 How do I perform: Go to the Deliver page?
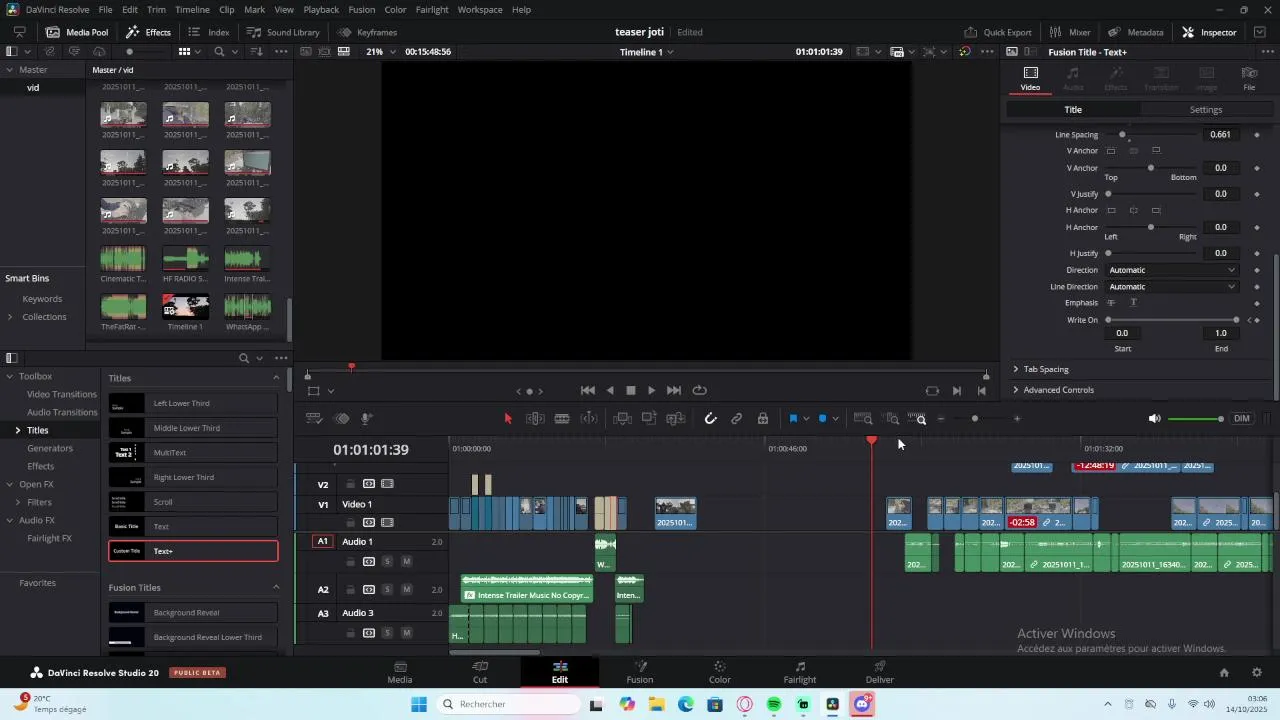click(x=880, y=672)
